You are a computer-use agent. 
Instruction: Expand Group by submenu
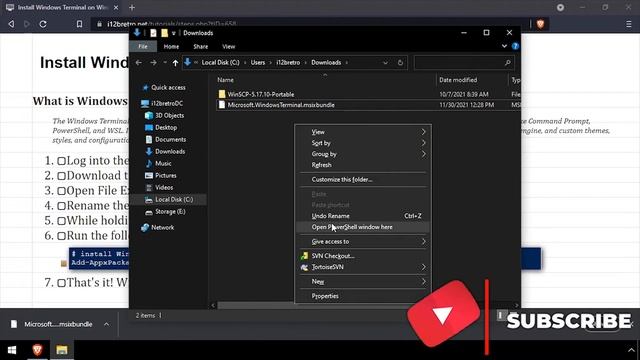(x=363, y=154)
